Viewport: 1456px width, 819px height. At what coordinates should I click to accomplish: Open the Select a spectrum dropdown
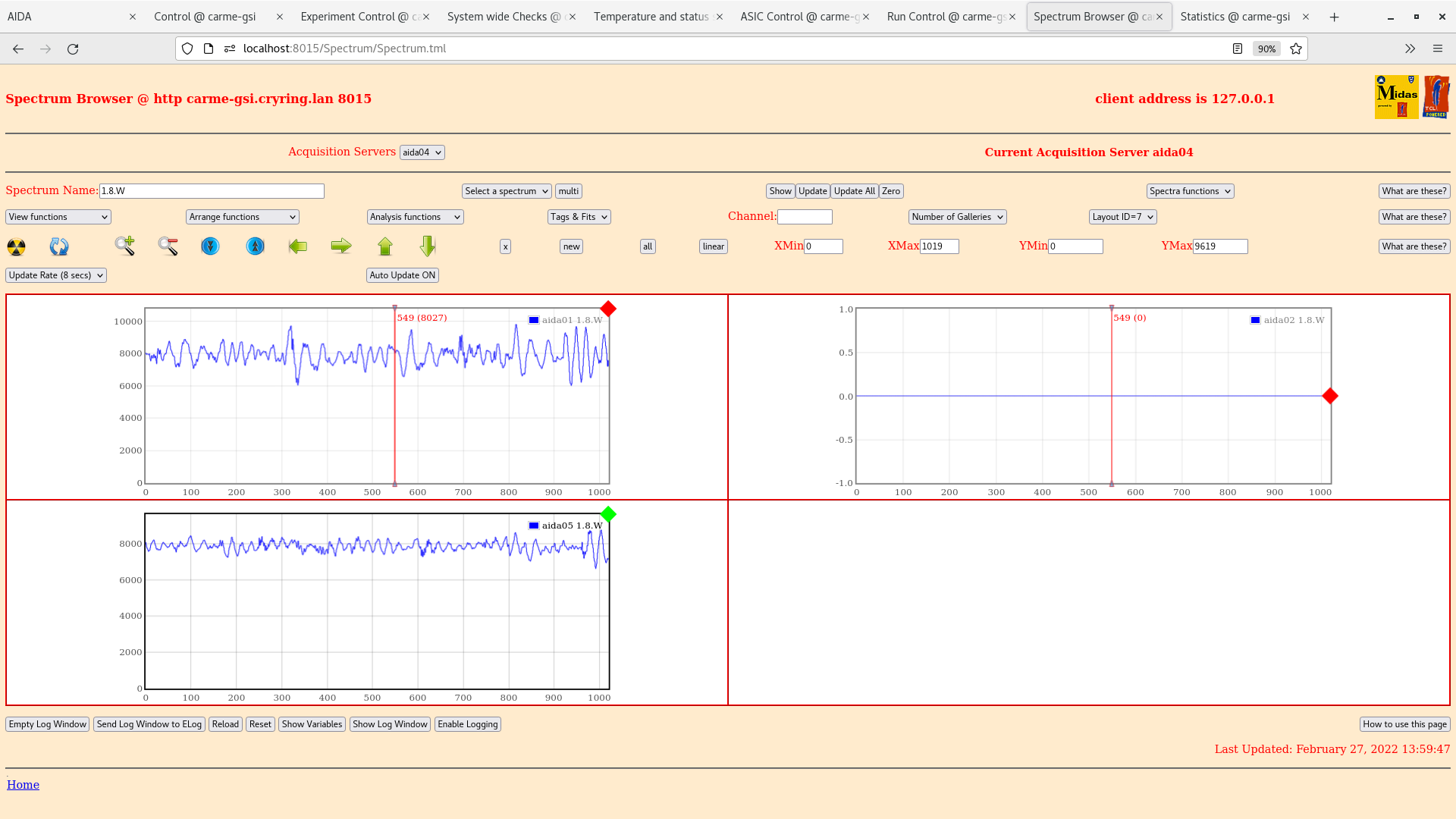507,191
